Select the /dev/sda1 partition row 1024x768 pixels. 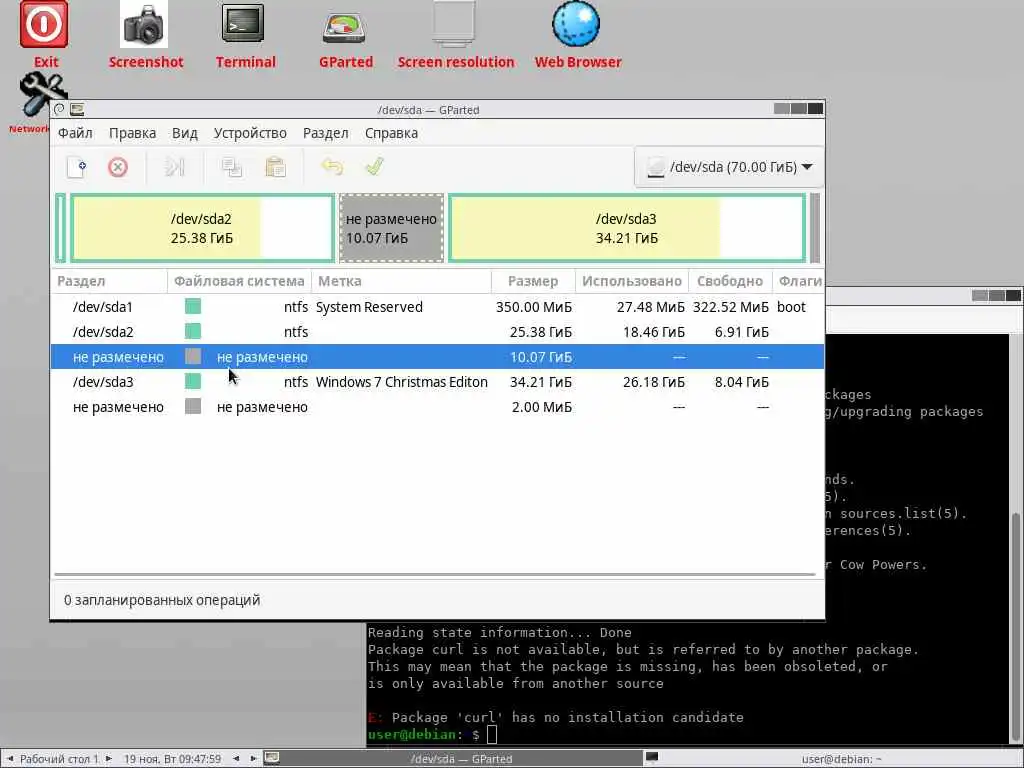438,307
